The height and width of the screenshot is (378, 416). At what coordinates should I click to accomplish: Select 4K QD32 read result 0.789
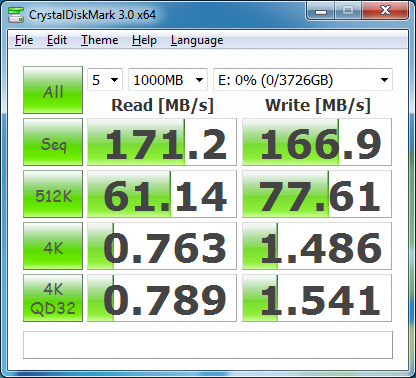[162, 298]
